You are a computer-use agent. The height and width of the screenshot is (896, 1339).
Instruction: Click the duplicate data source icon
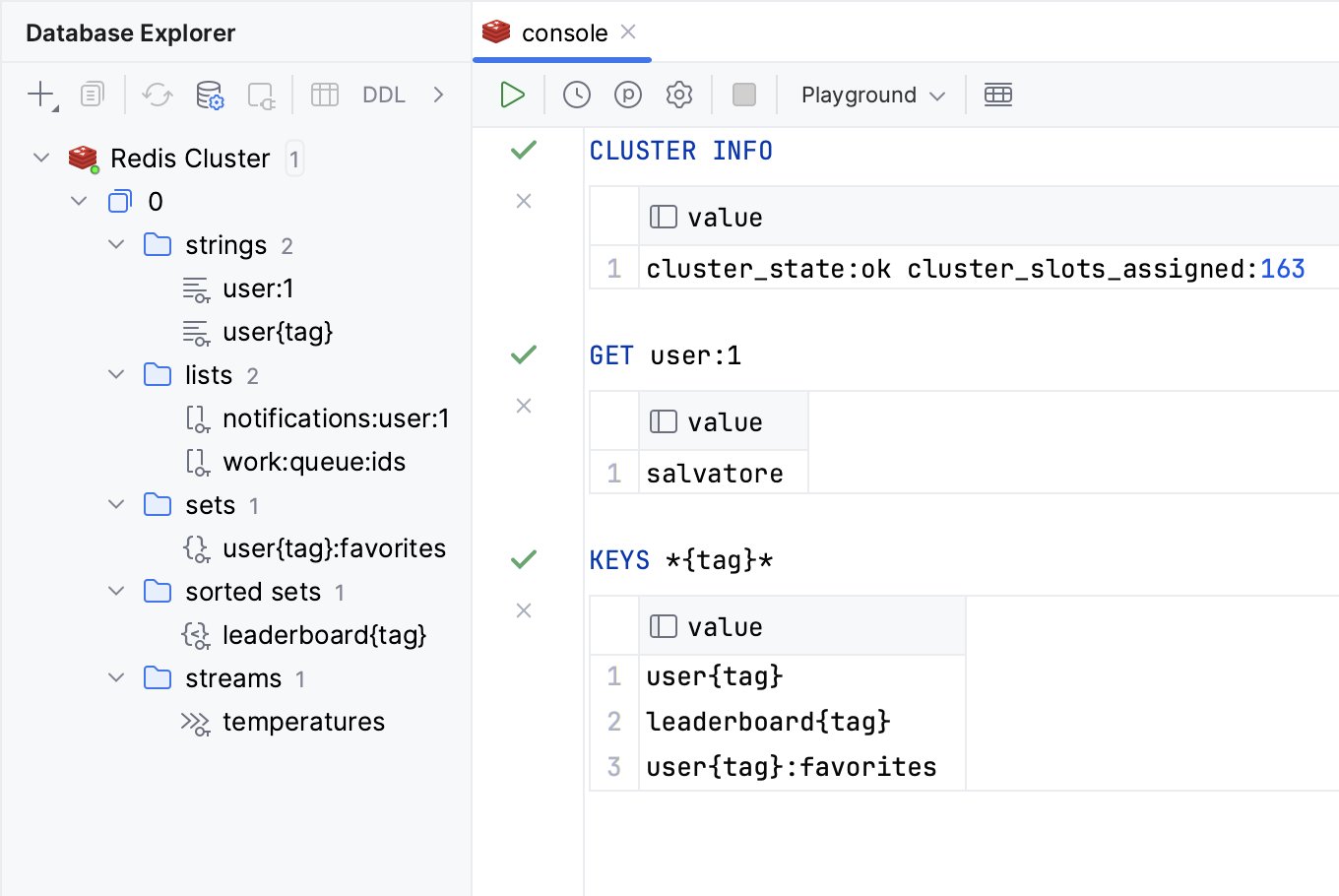[x=90, y=95]
